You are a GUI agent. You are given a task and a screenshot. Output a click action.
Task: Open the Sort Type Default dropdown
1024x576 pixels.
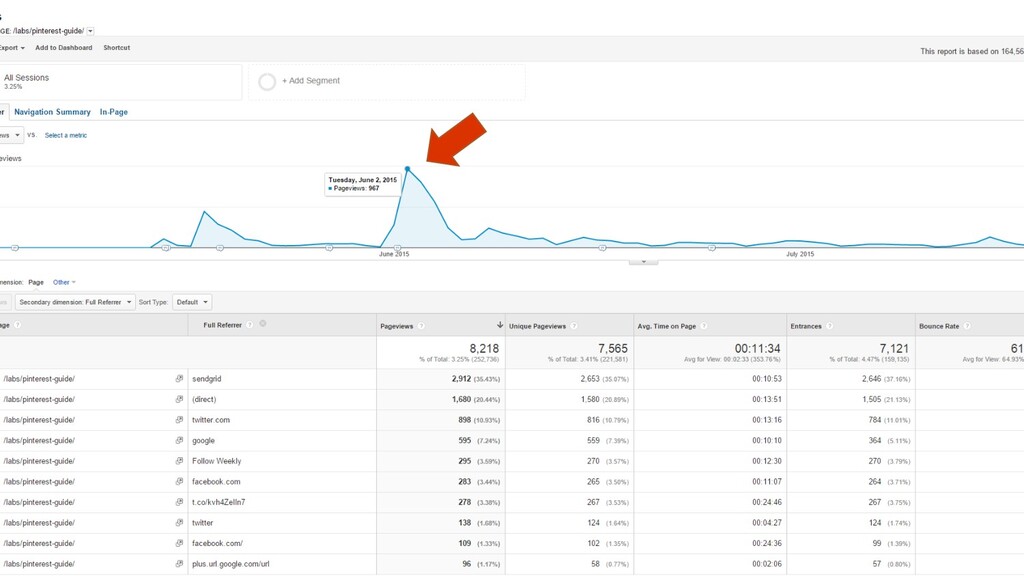tap(192, 302)
